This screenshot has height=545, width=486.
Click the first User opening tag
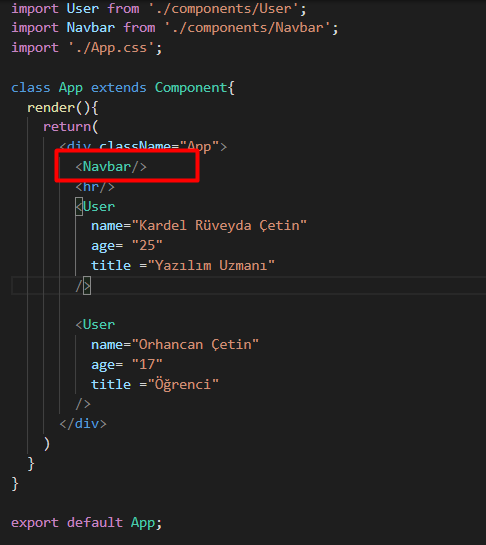pyautogui.click(x=95, y=207)
